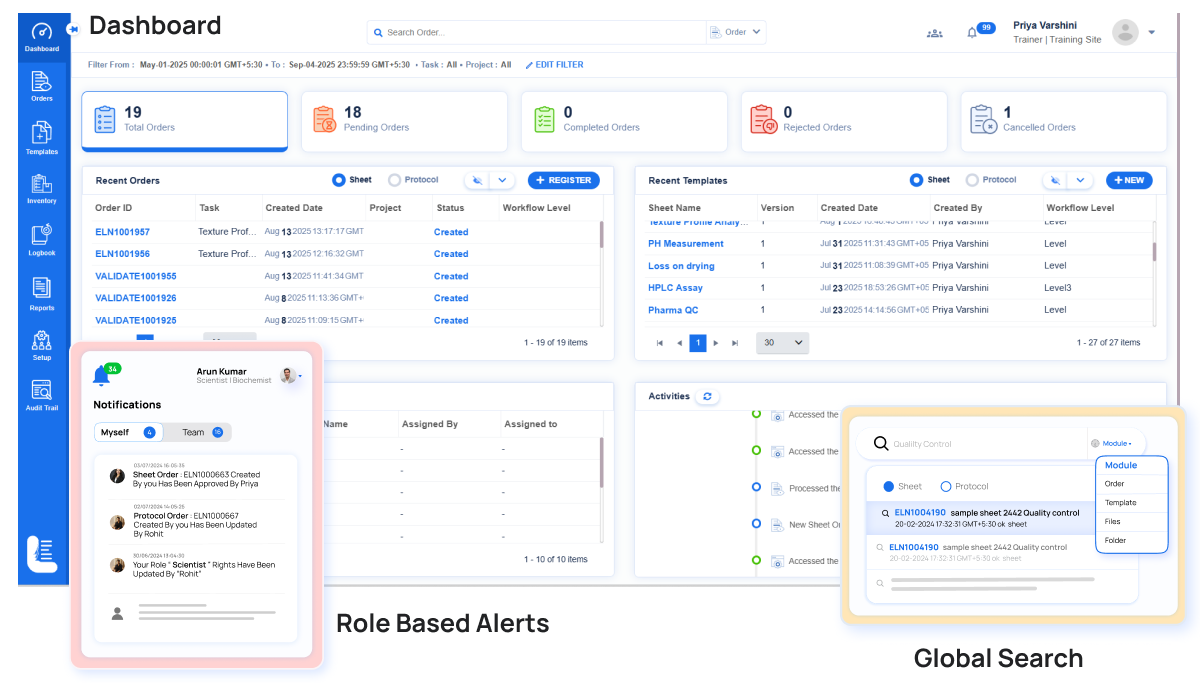
Task: Go to previous page of Recent Templates
Action: click(x=679, y=343)
